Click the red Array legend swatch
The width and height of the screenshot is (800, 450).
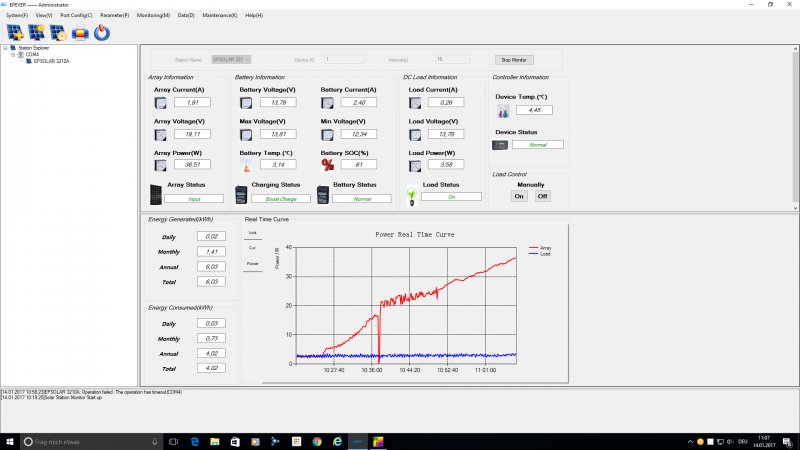pyautogui.click(x=534, y=248)
